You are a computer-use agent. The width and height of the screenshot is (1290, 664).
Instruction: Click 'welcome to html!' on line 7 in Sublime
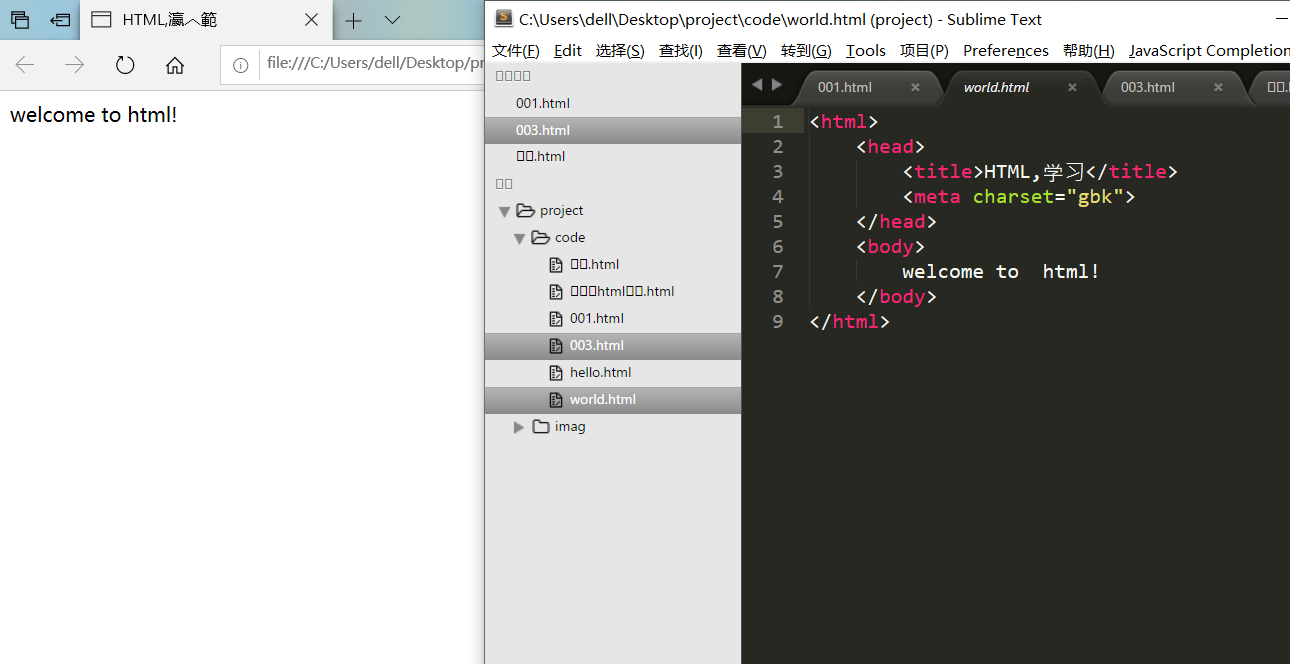pos(1001,272)
